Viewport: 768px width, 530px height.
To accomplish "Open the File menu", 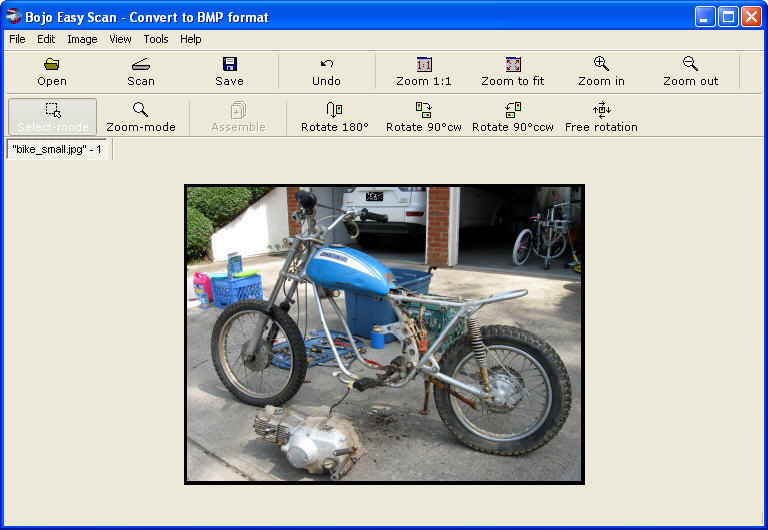I will click(17, 39).
